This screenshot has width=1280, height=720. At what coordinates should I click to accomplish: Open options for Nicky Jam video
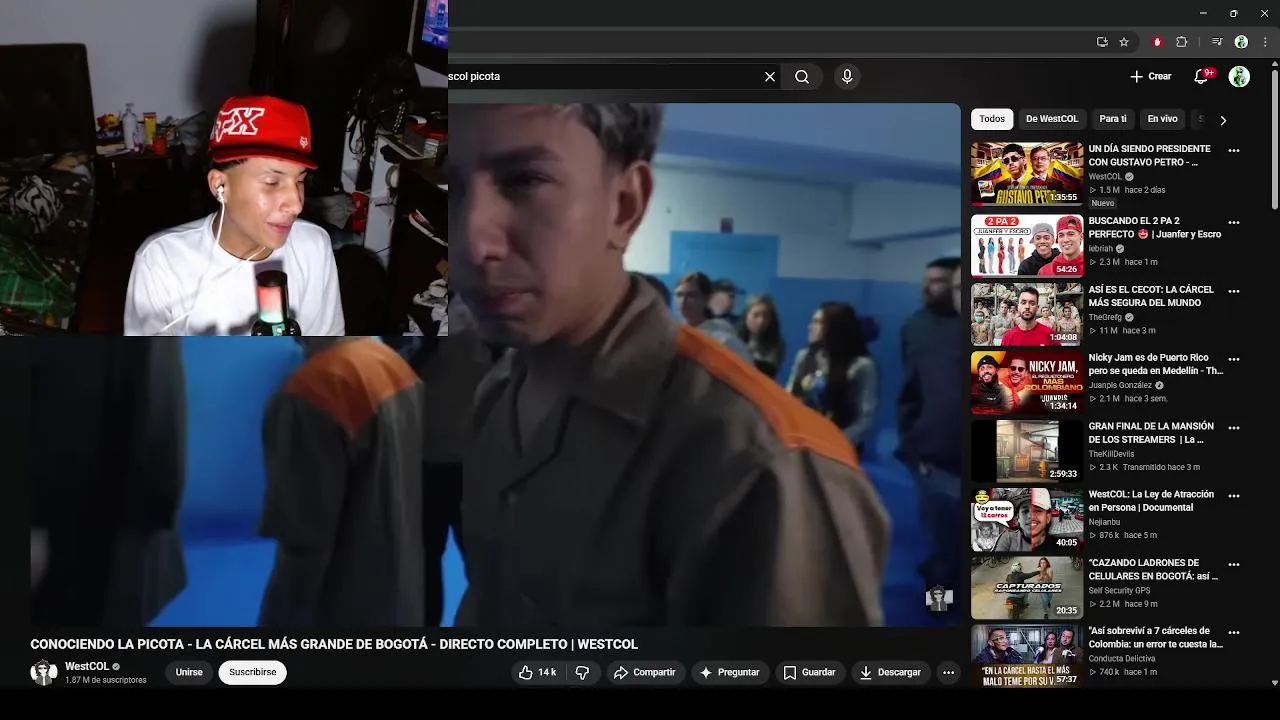click(1234, 359)
